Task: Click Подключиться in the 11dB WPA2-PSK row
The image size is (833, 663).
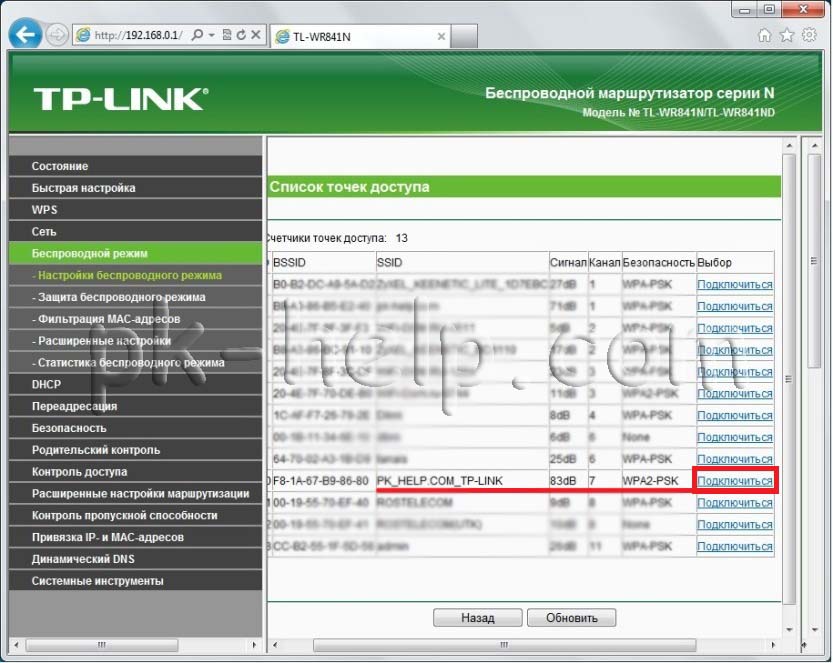Action: click(x=735, y=394)
